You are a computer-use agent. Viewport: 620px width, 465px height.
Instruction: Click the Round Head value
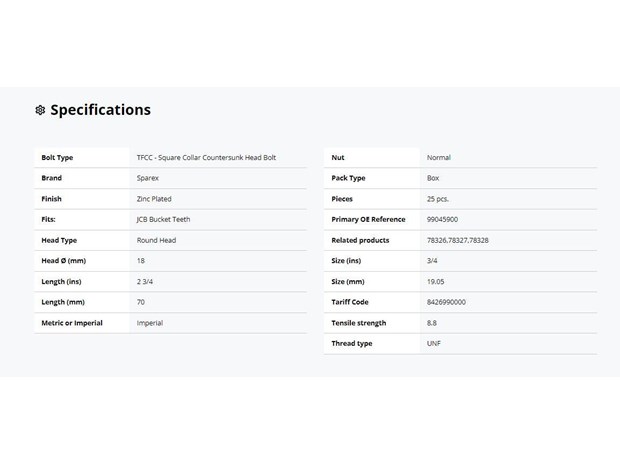(156, 240)
